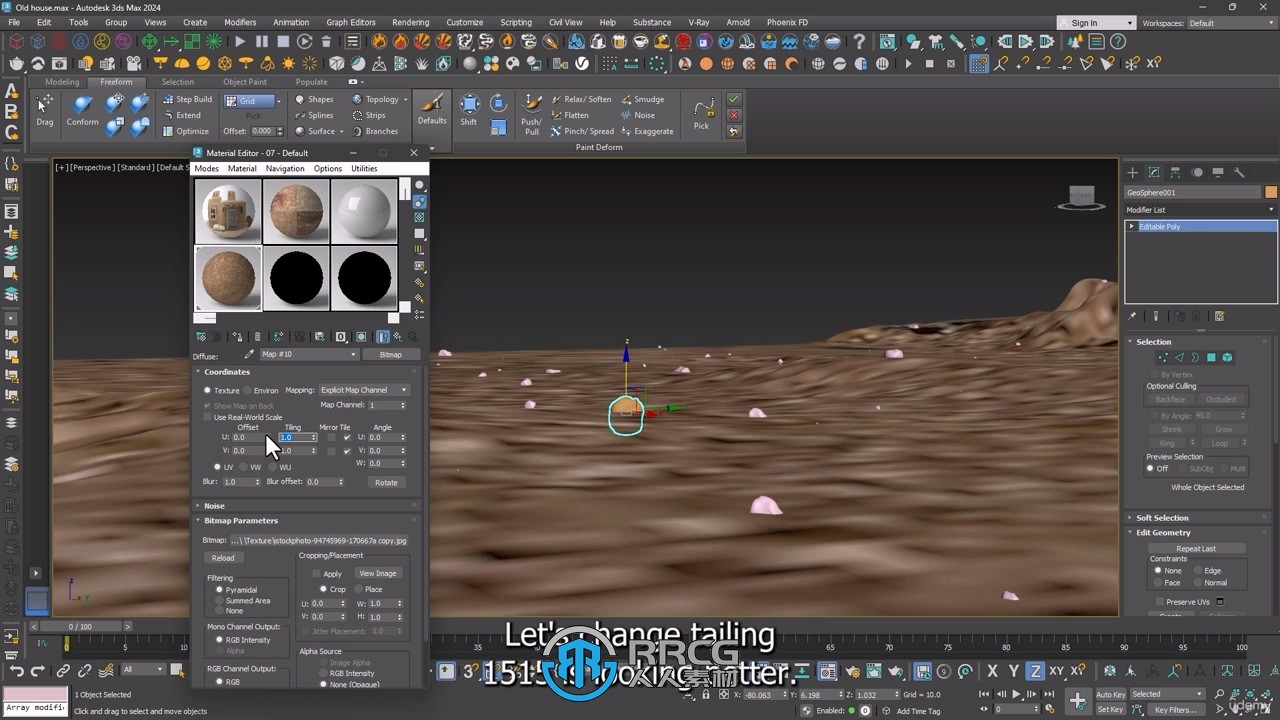Click the timeline slider at 0 / 100
The image size is (1280, 720).
tap(79, 626)
